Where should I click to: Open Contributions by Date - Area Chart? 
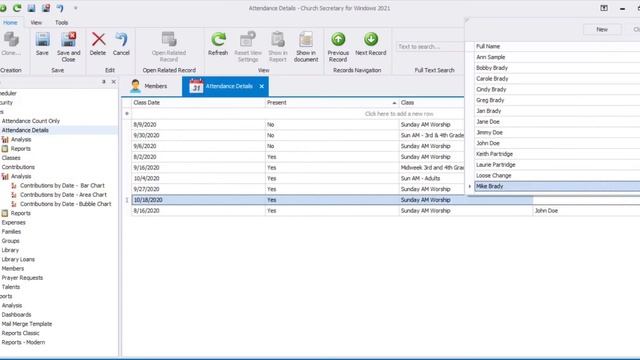click(63, 195)
